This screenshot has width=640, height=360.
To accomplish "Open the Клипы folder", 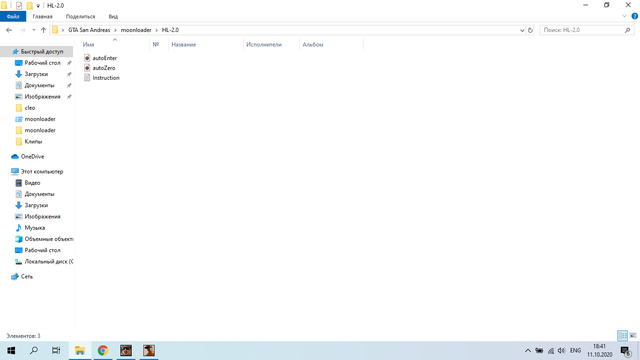I will pyautogui.click(x=33, y=142).
